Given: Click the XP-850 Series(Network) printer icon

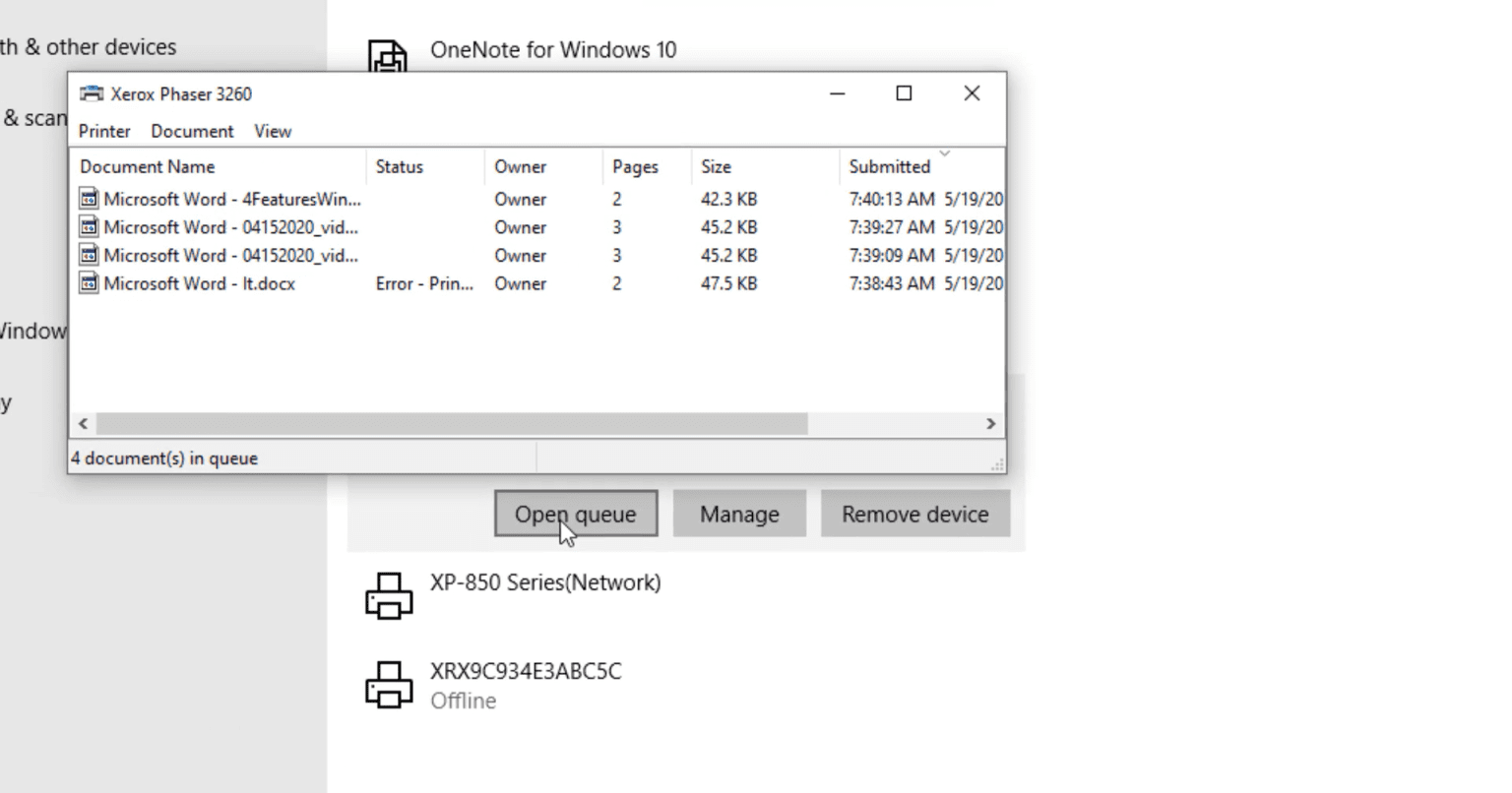Looking at the screenshot, I should (x=389, y=596).
